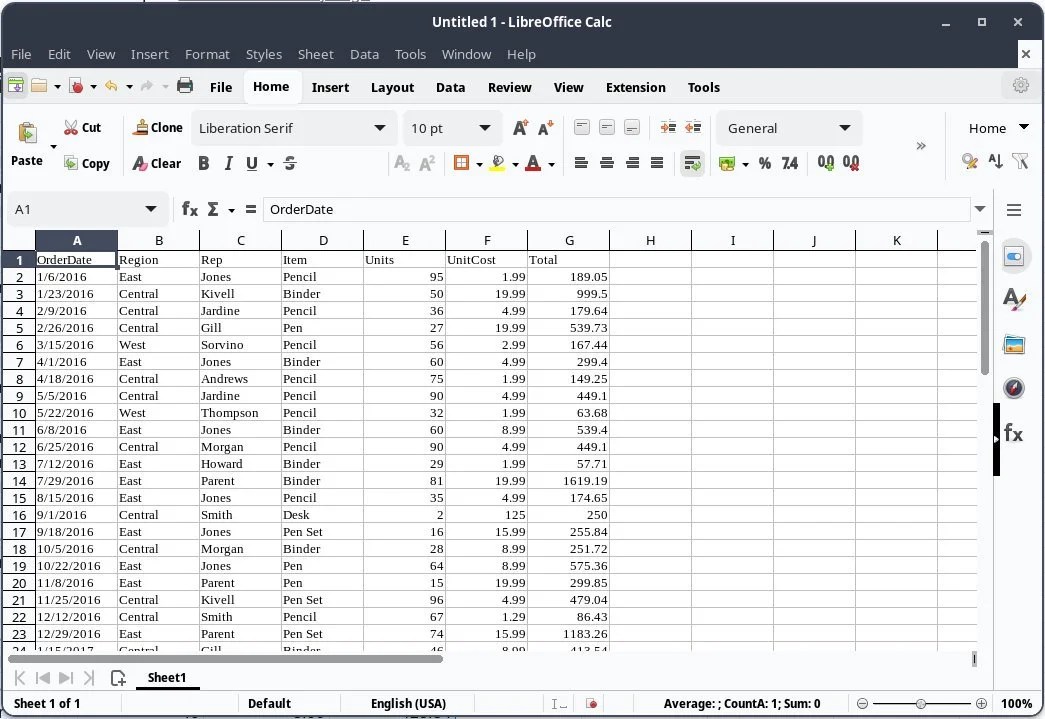The image size is (1045, 719).
Task: Apply Percent number format
Action: [765, 163]
